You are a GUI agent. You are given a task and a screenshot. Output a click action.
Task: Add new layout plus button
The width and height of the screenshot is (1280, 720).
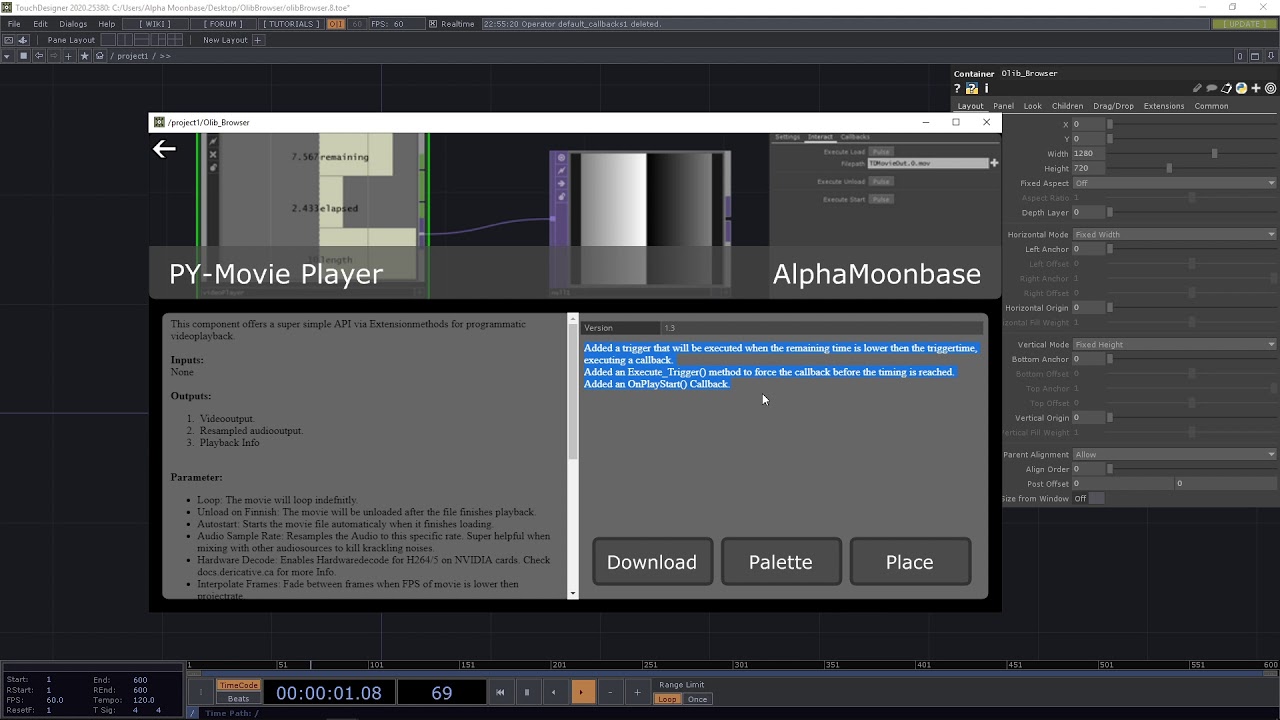tap(257, 40)
